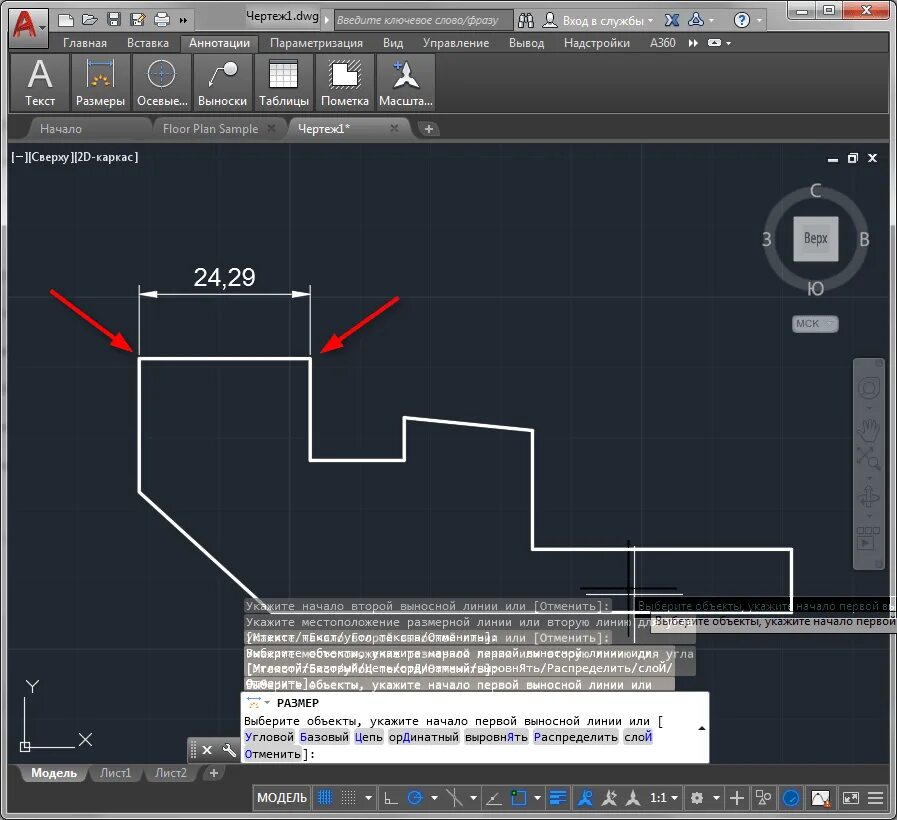Open the Надстройки ribbon tab
This screenshot has height=820, width=897.
coord(597,43)
